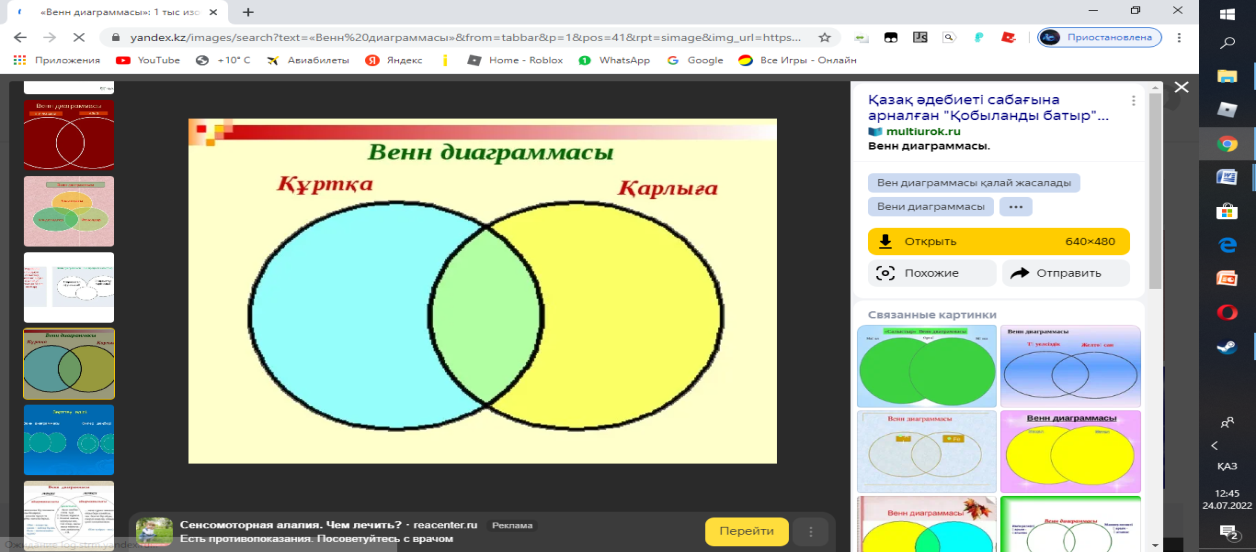Open the Сенсомоторная алалия ad title
This screenshot has height=552, width=1256.
(x=328, y=524)
